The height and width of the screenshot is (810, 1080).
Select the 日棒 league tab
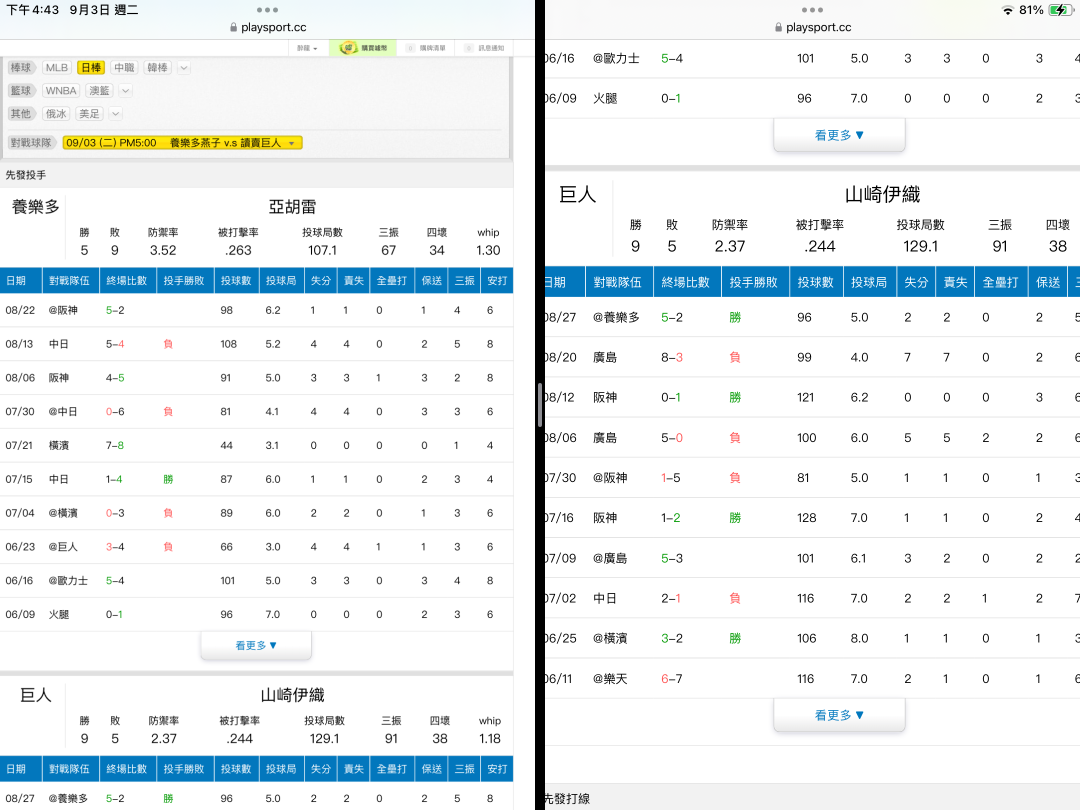point(91,68)
